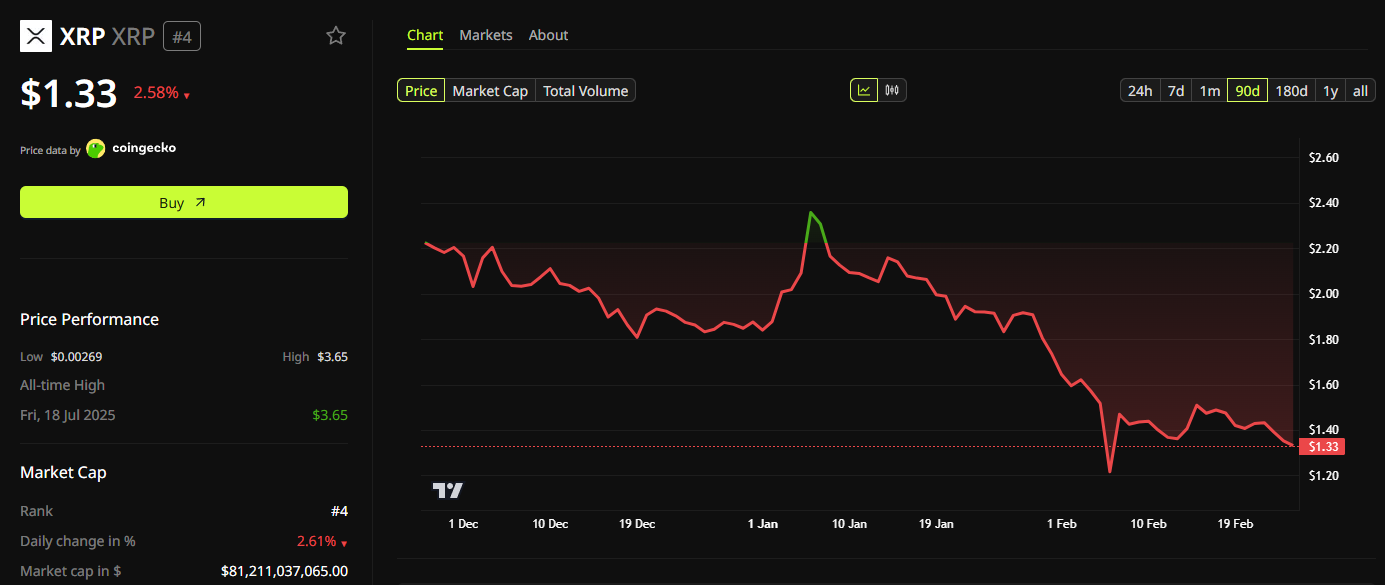Switch chart data to Total Volume
The width and height of the screenshot is (1385, 585).
(585, 90)
